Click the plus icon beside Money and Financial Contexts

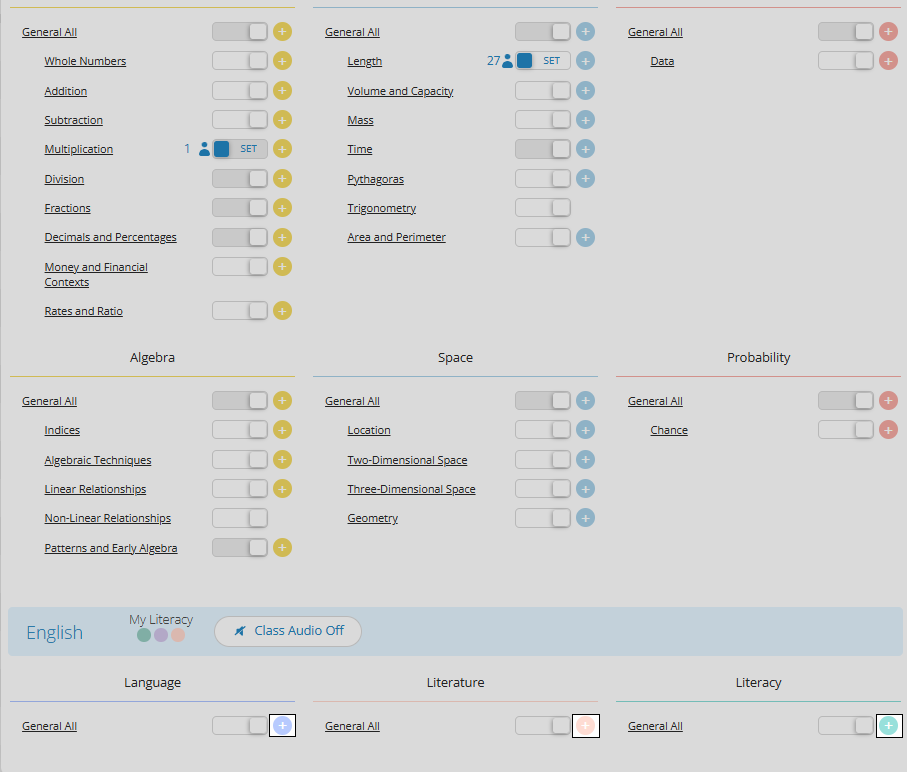pyautogui.click(x=282, y=267)
